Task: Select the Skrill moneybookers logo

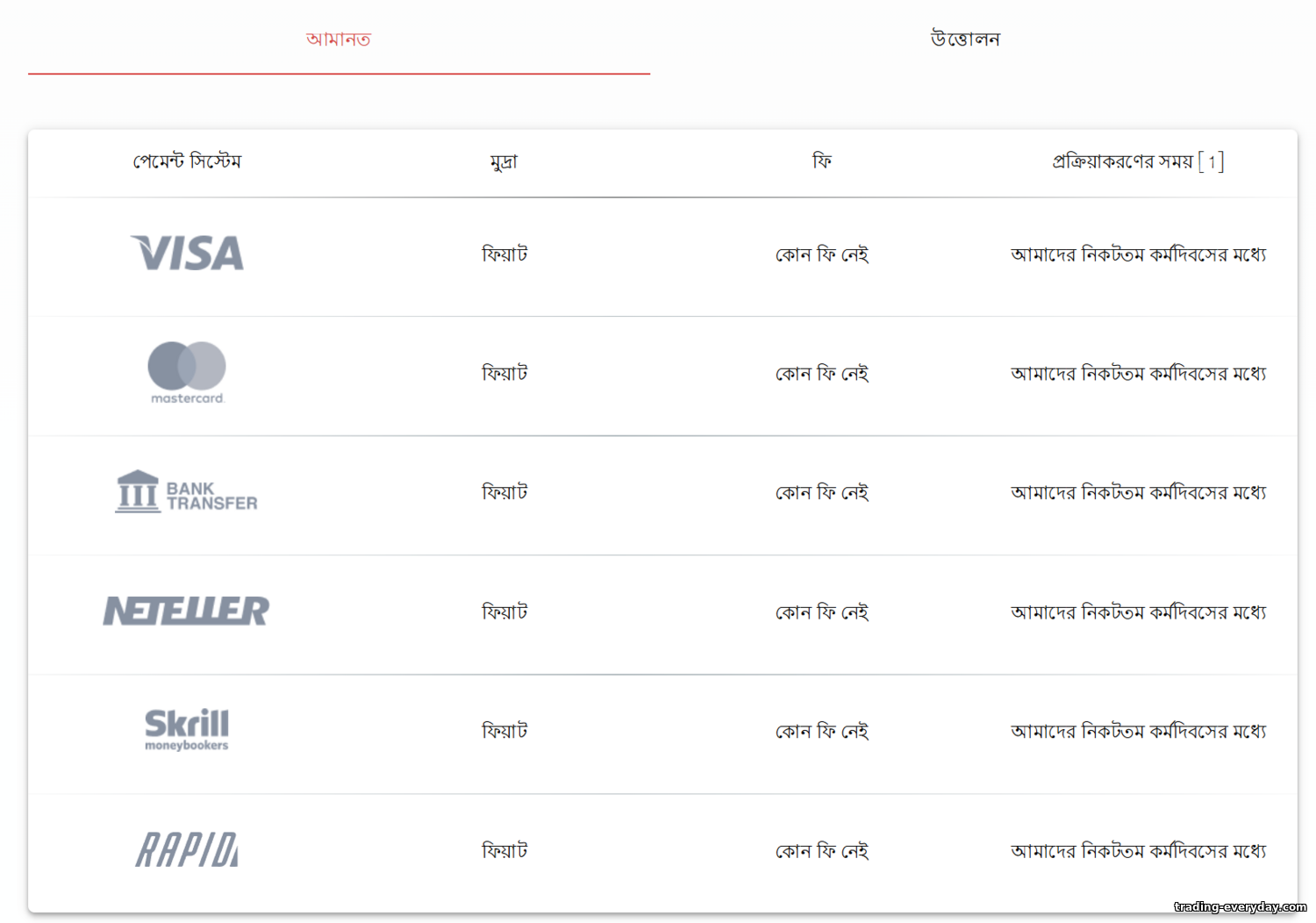Action: [187, 730]
